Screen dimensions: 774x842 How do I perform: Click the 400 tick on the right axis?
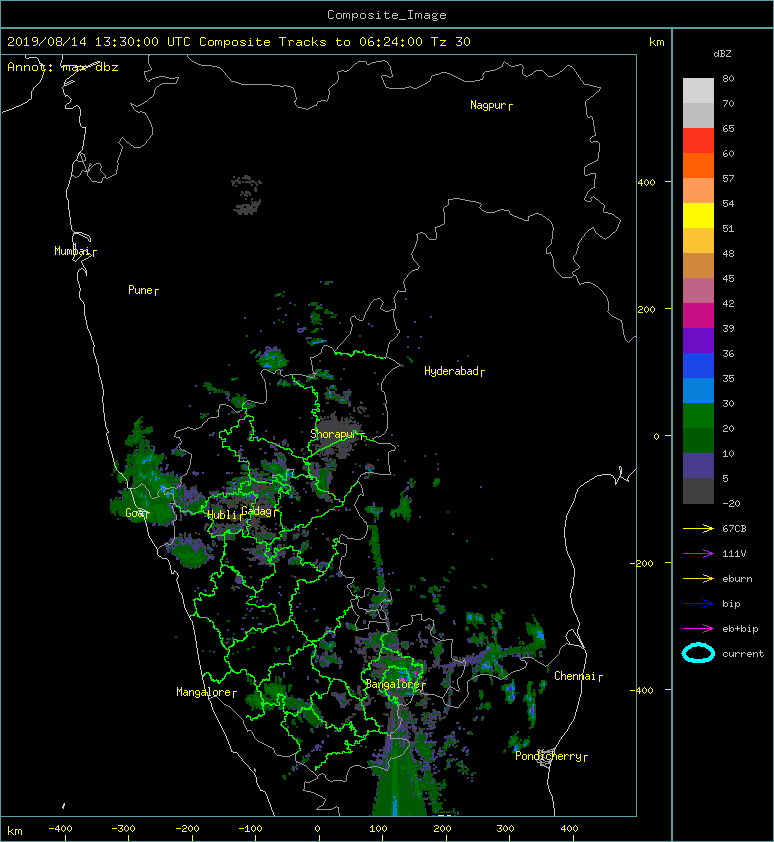tap(647, 183)
